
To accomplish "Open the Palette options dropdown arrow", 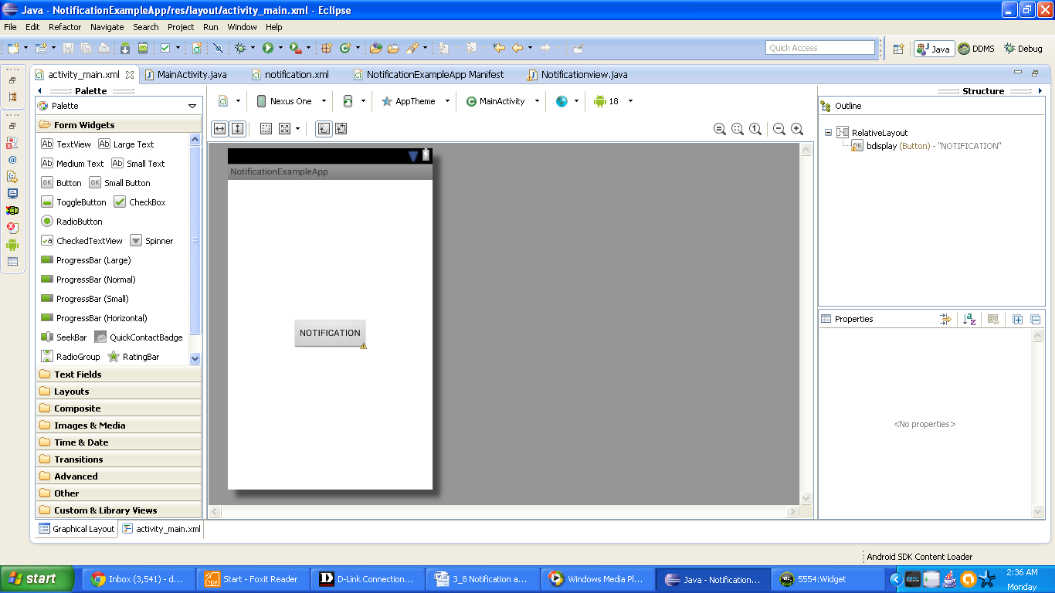I will 192,106.
